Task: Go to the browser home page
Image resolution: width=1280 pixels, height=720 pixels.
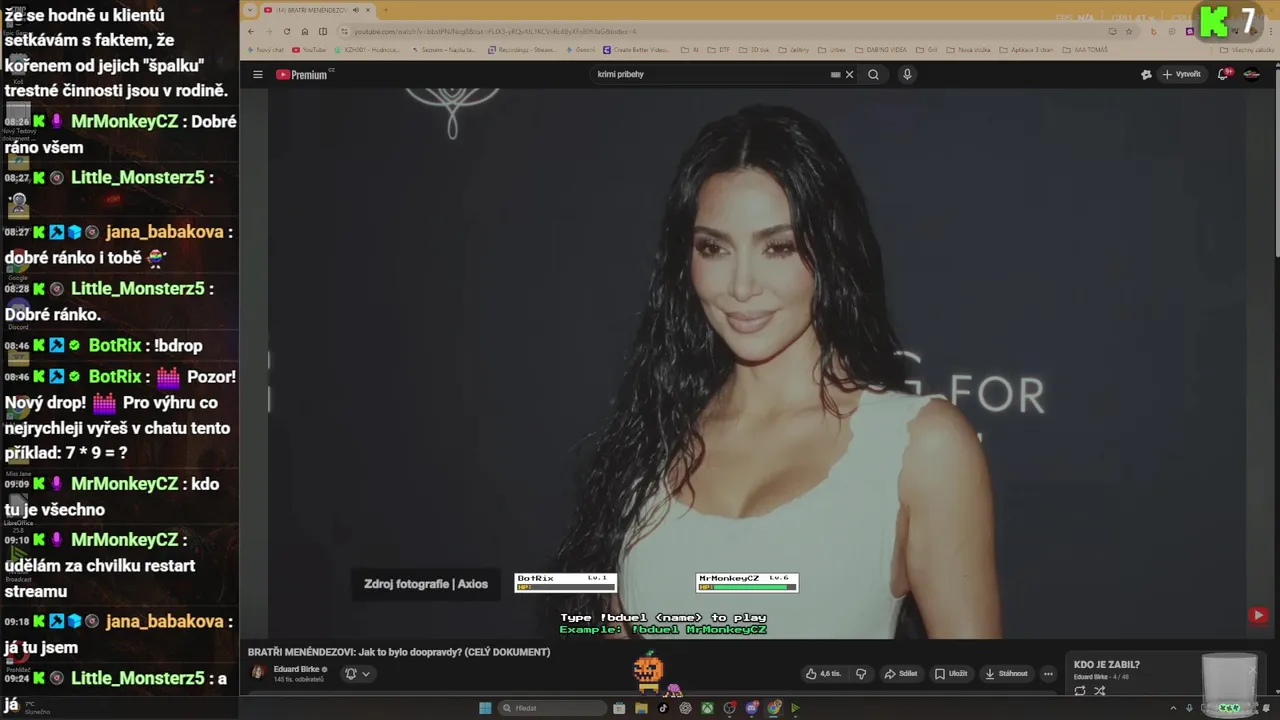Action: pos(305,31)
